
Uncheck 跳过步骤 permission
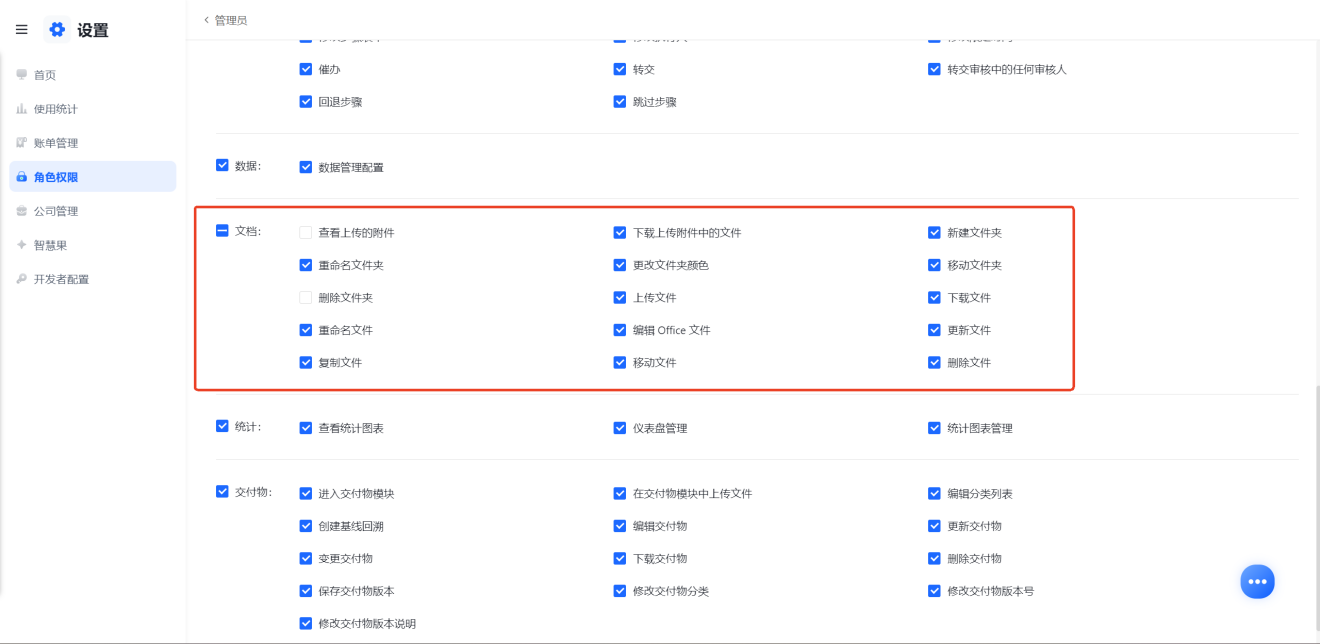pos(620,101)
